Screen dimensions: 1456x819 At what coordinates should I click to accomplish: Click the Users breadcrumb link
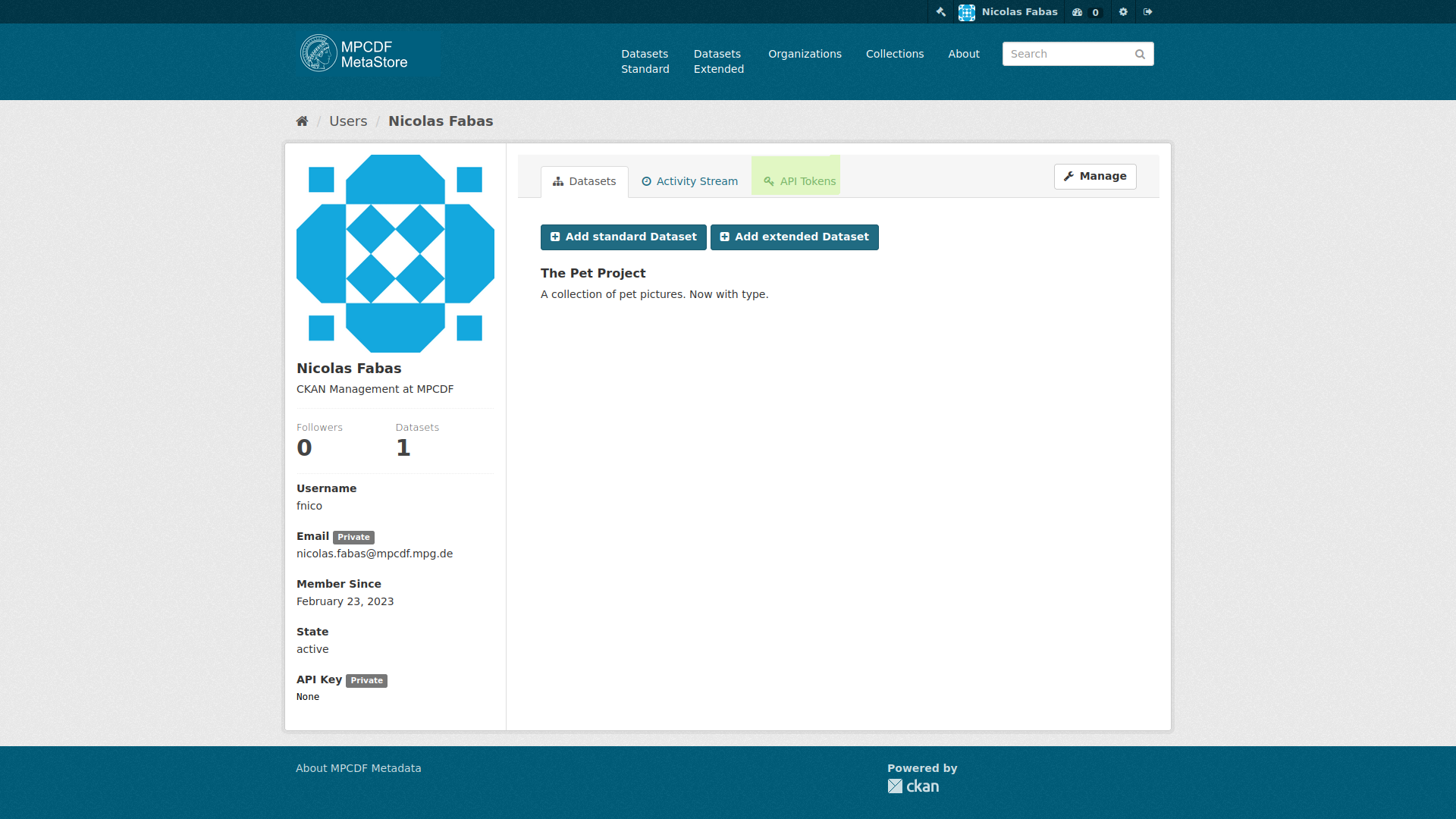coord(349,121)
